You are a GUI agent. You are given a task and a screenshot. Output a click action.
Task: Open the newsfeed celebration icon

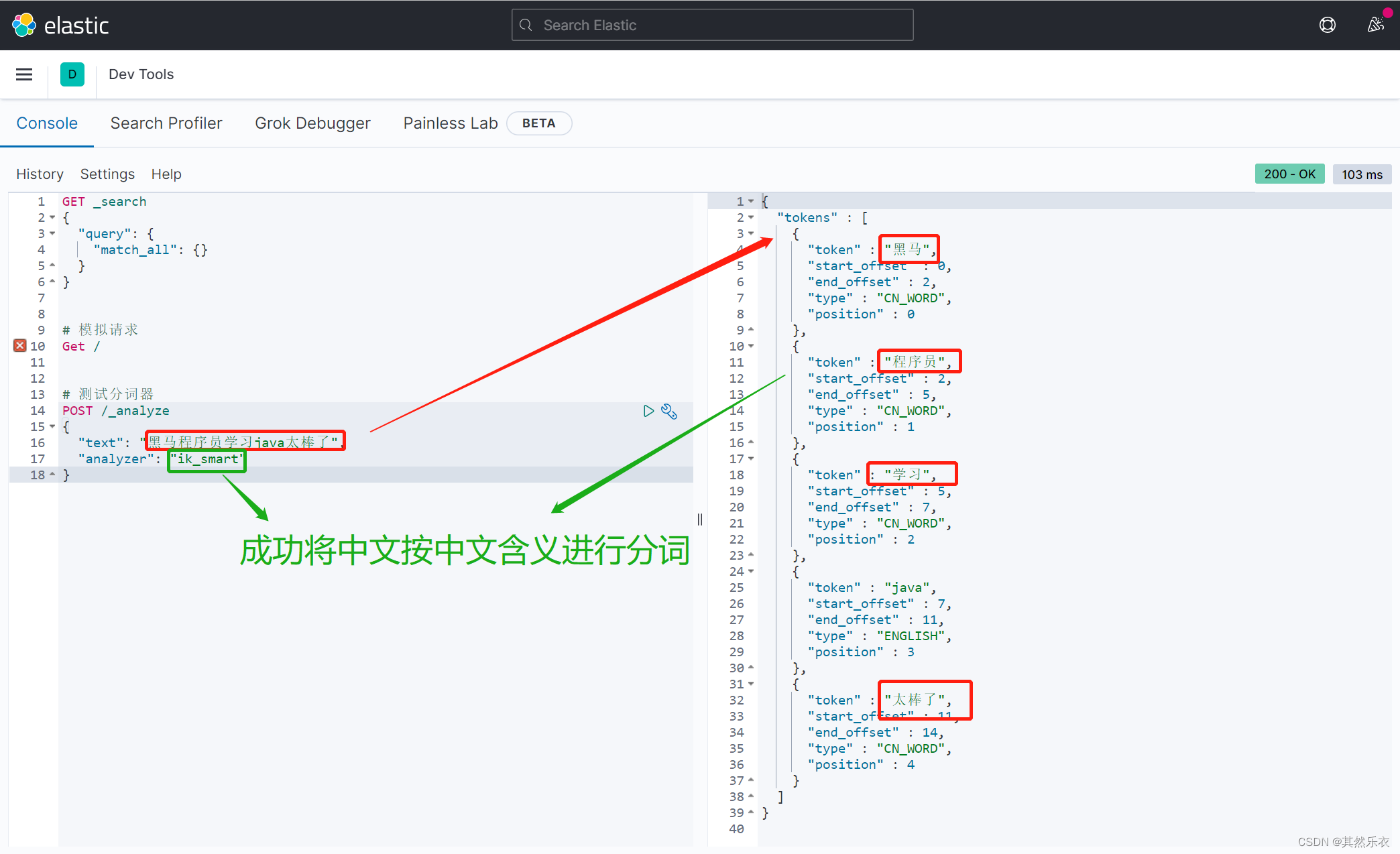pyautogui.click(x=1375, y=25)
